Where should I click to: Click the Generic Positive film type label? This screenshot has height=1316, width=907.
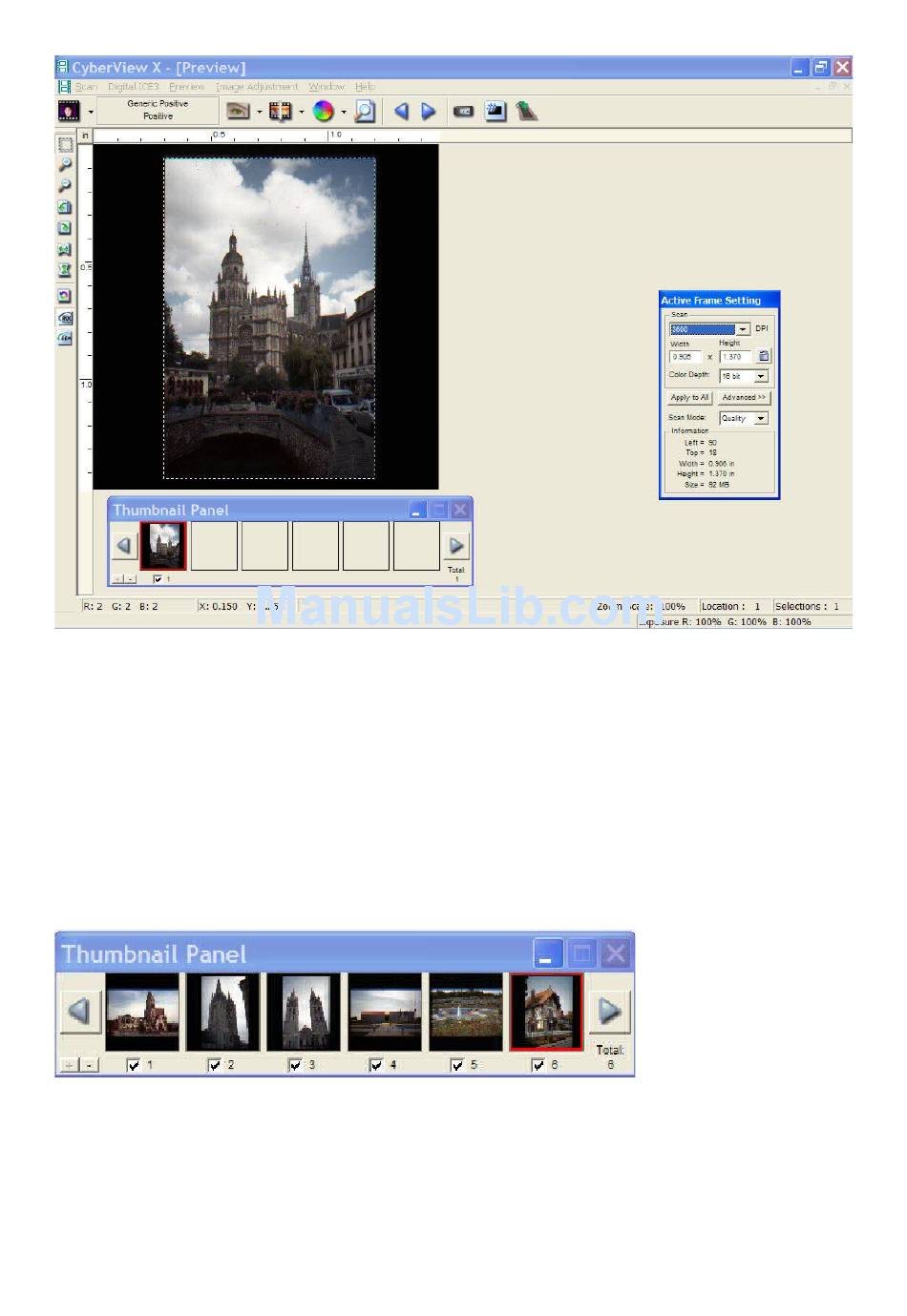pos(158,110)
